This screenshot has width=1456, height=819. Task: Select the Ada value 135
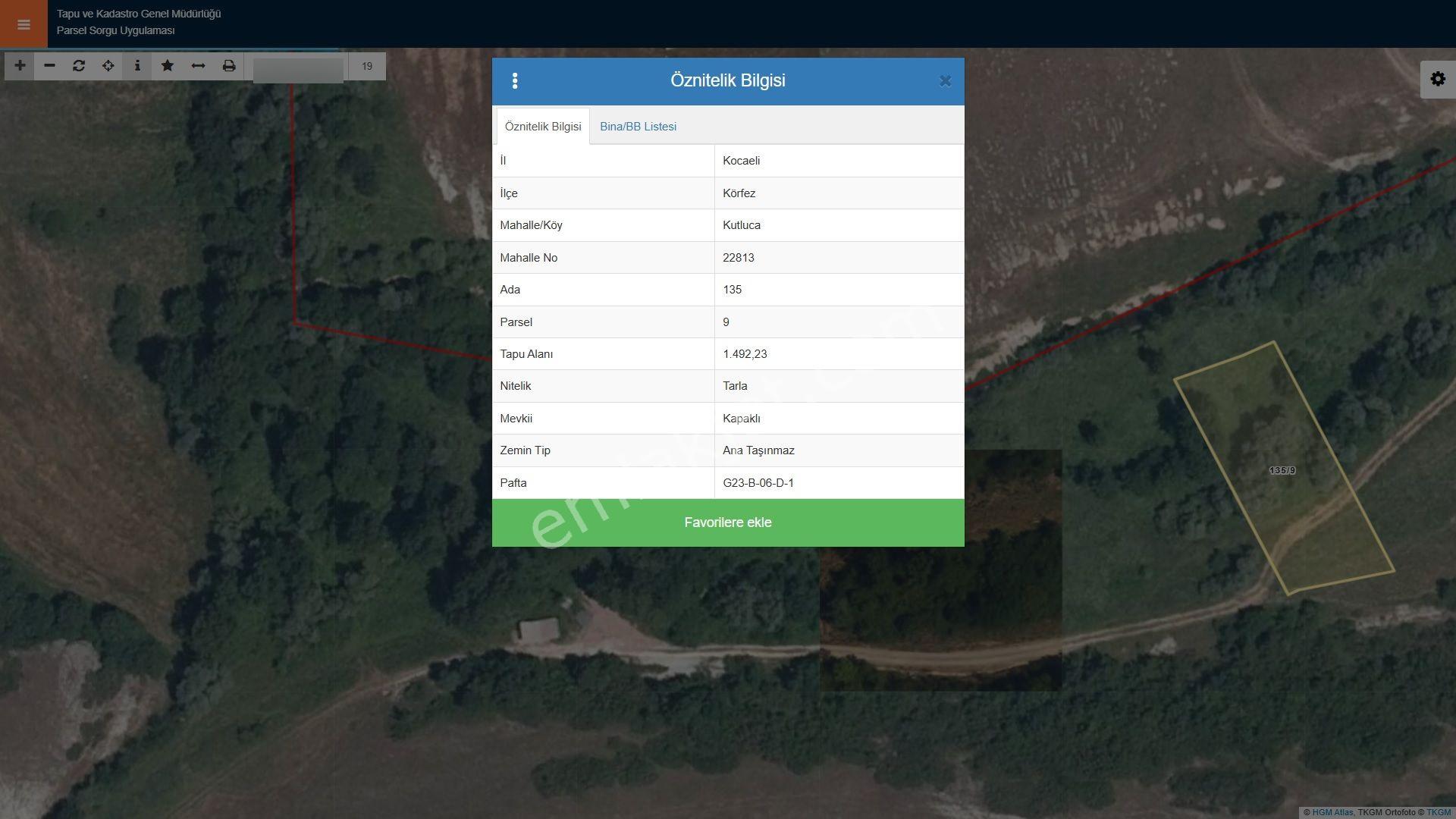tap(839, 290)
